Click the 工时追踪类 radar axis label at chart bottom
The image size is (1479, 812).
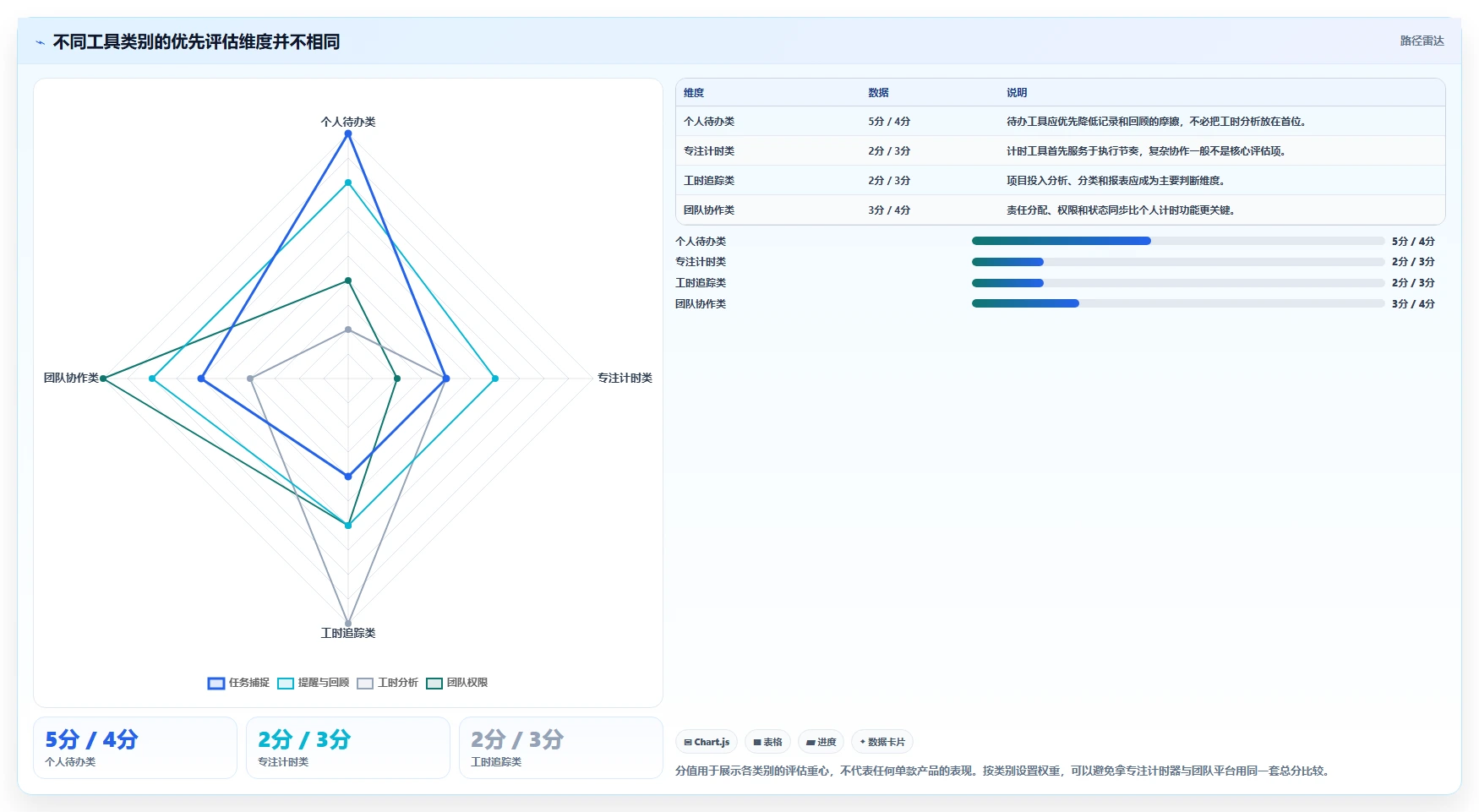tap(348, 633)
